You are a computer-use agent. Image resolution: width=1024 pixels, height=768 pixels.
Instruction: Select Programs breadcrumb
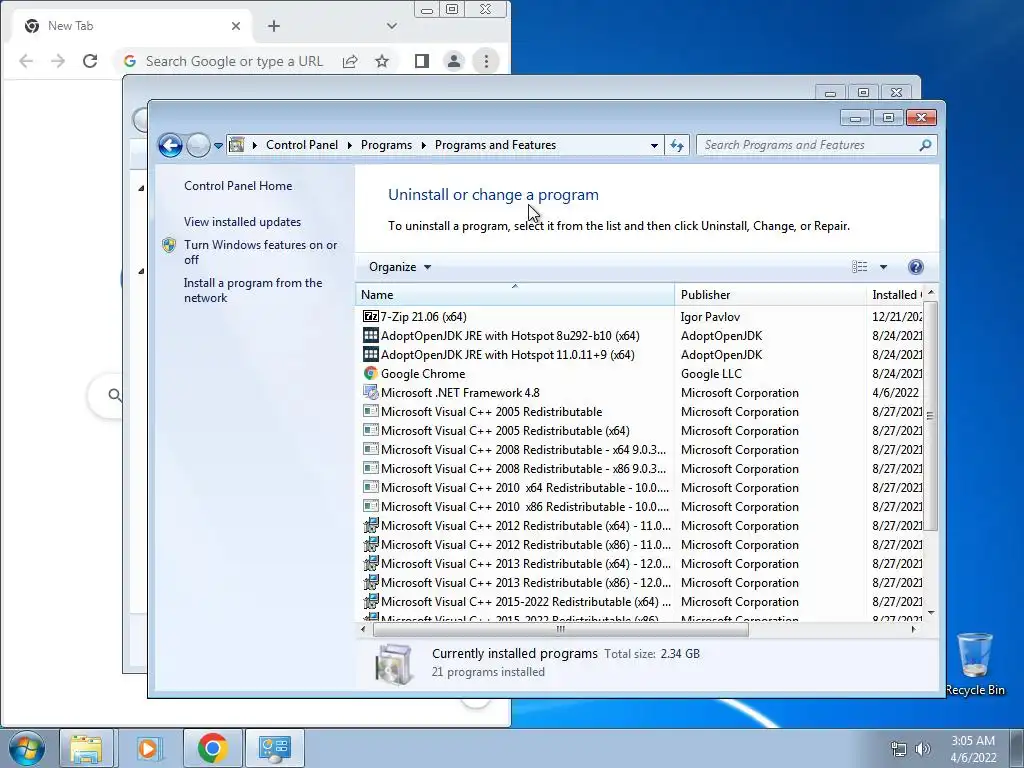(x=386, y=145)
